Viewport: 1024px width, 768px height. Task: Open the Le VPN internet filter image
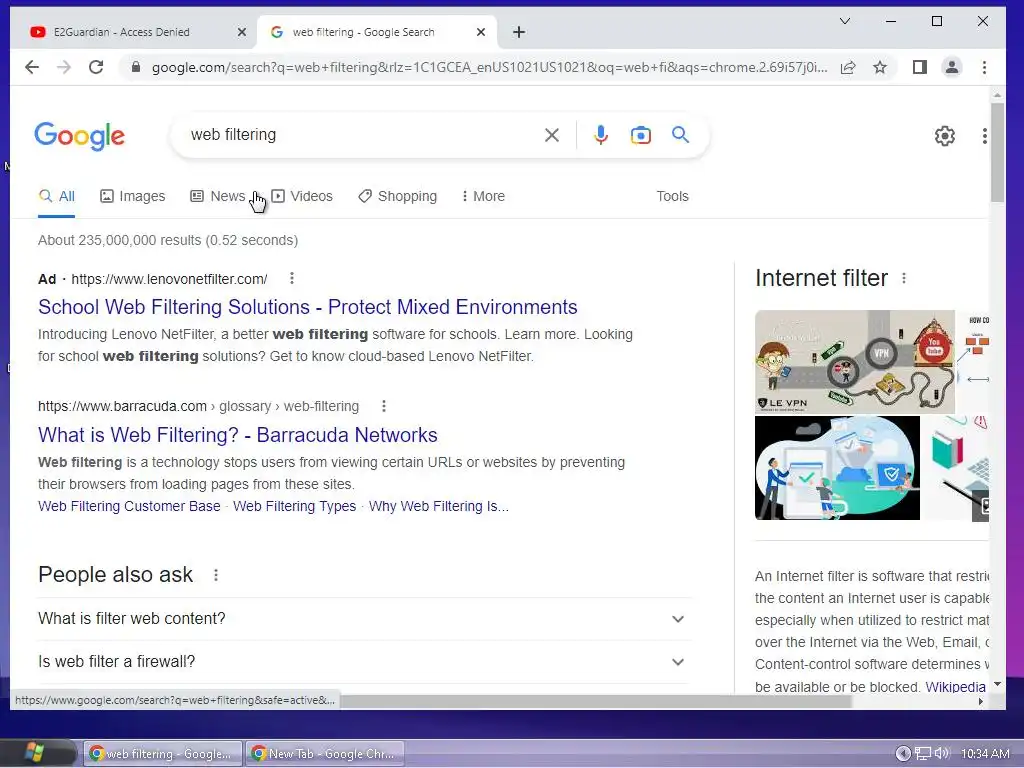coord(855,362)
